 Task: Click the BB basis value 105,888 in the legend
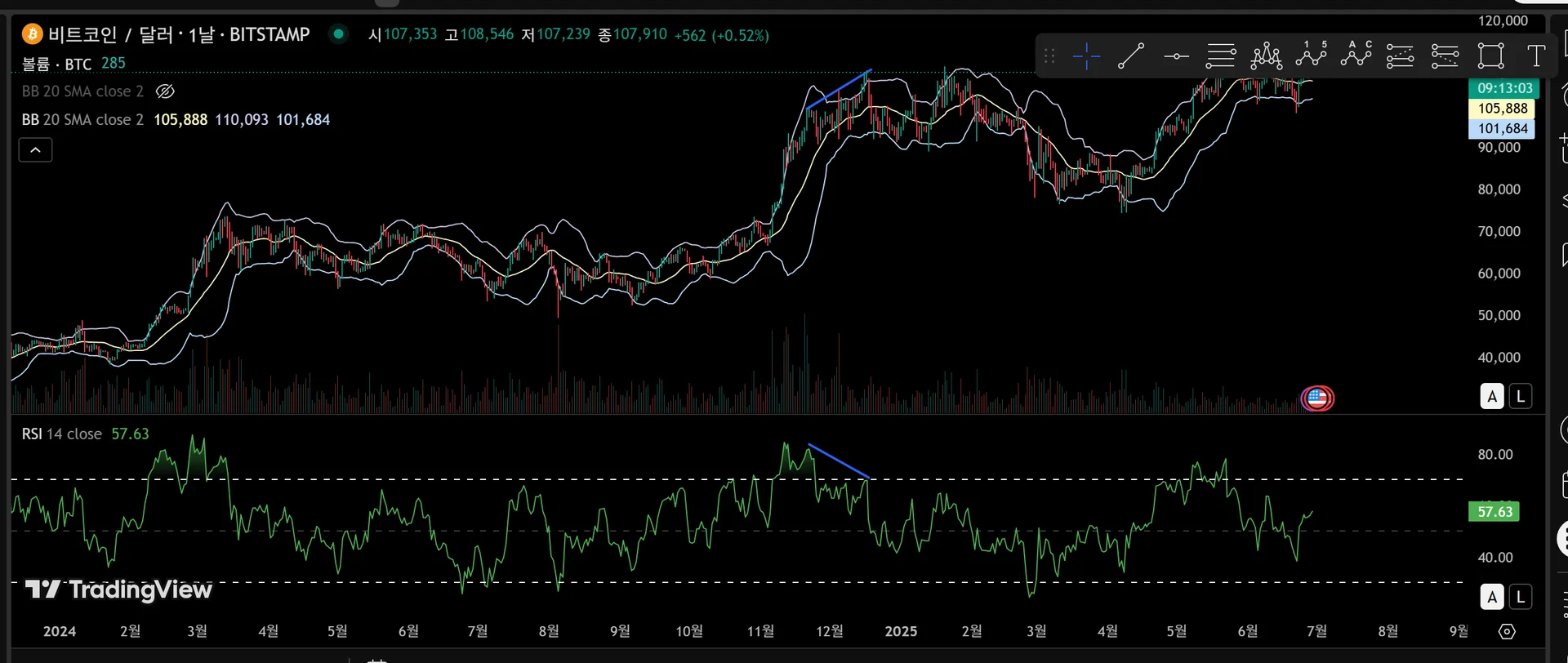pyautogui.click(x=180, y=120)
